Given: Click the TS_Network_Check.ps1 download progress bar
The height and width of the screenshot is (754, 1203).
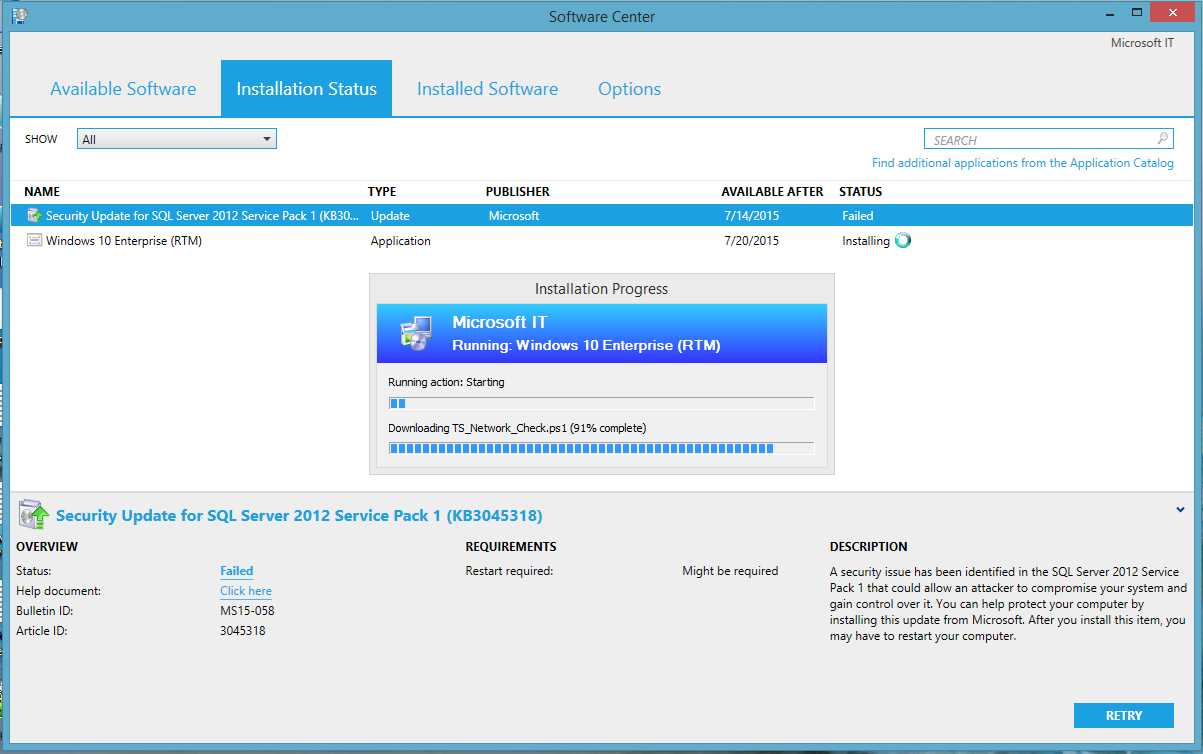Looking at the screenshot, I should 601,449.
